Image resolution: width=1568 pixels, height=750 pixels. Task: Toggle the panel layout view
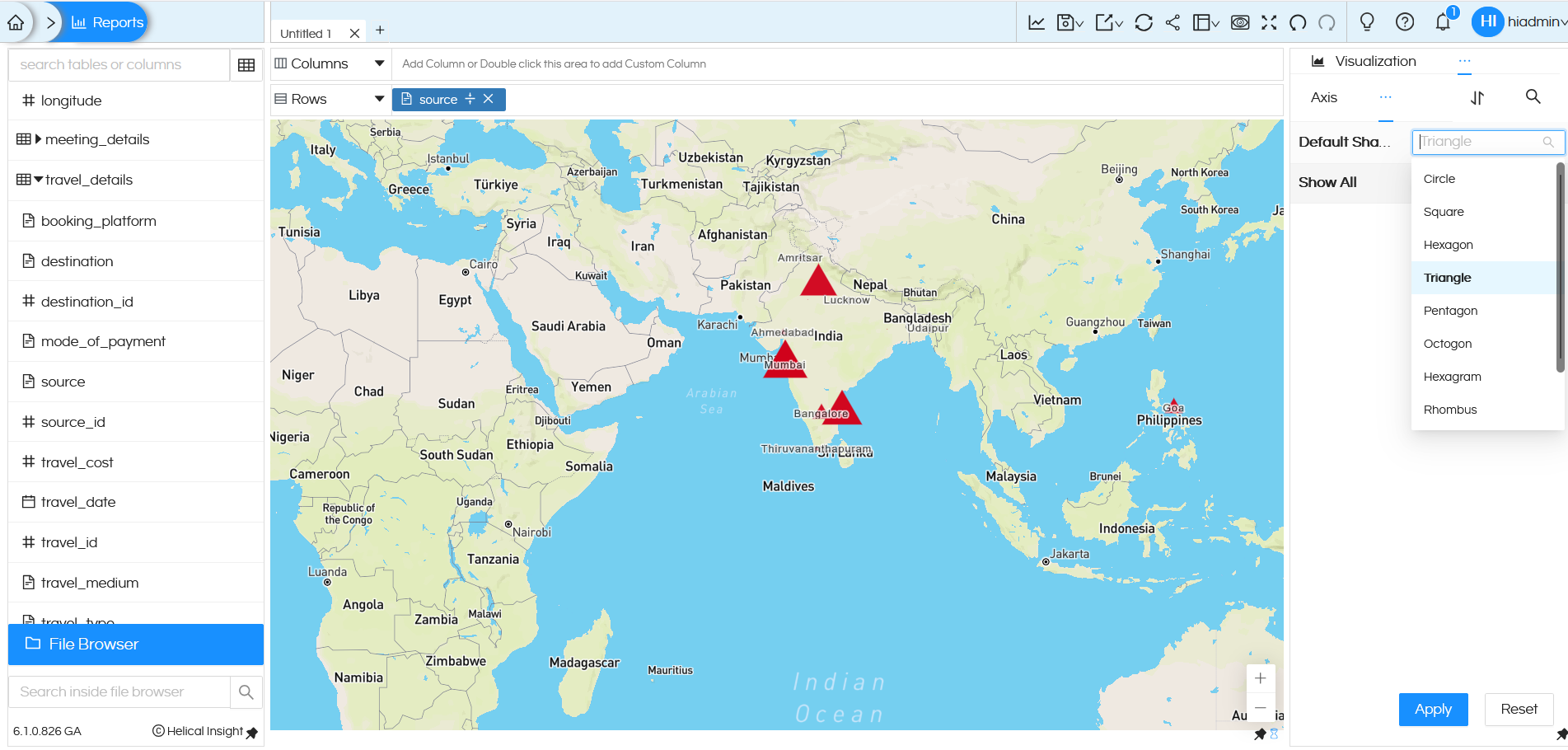point(1202,22)
